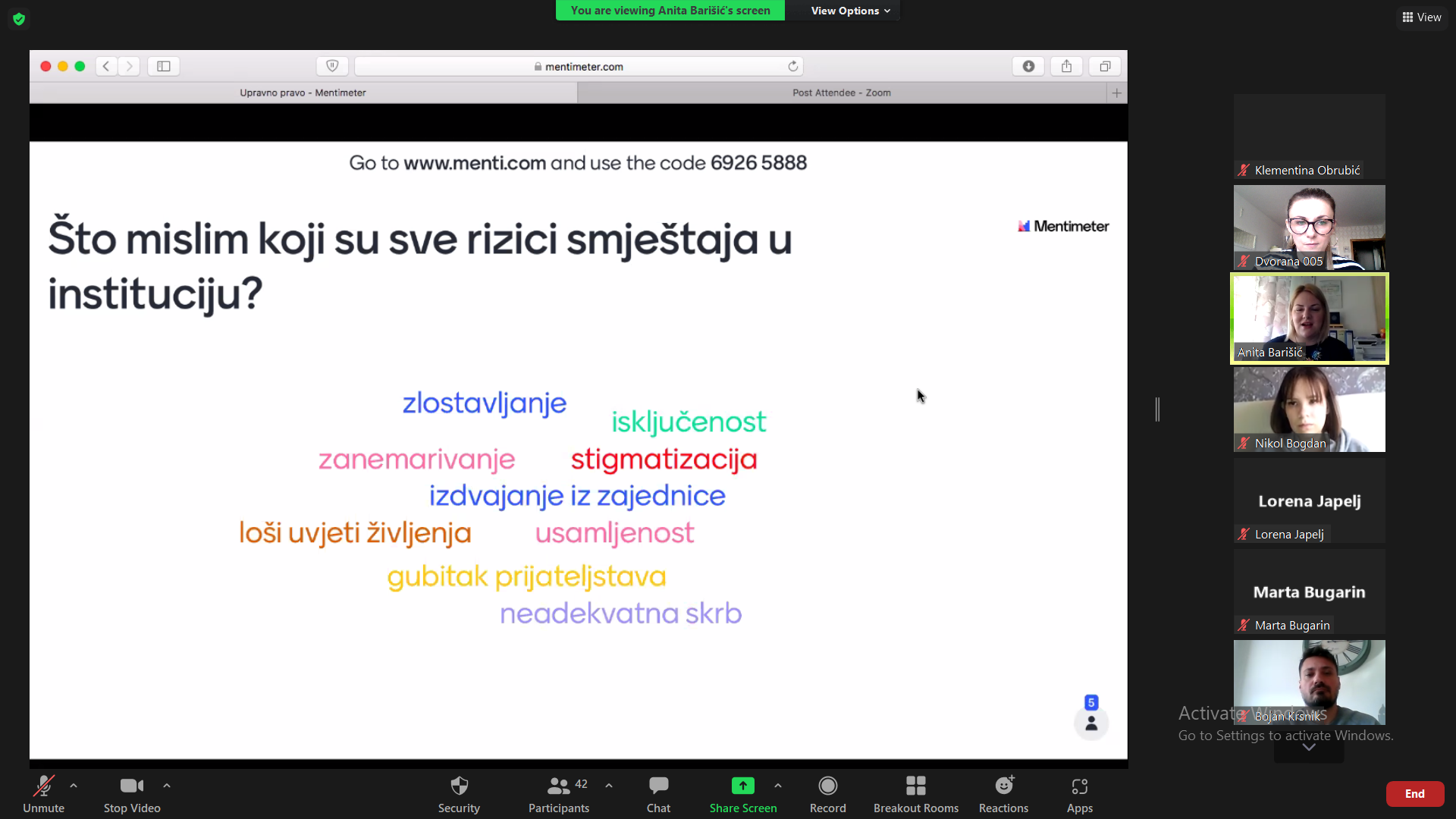Click the word 'isključenost'

[689, 422]
